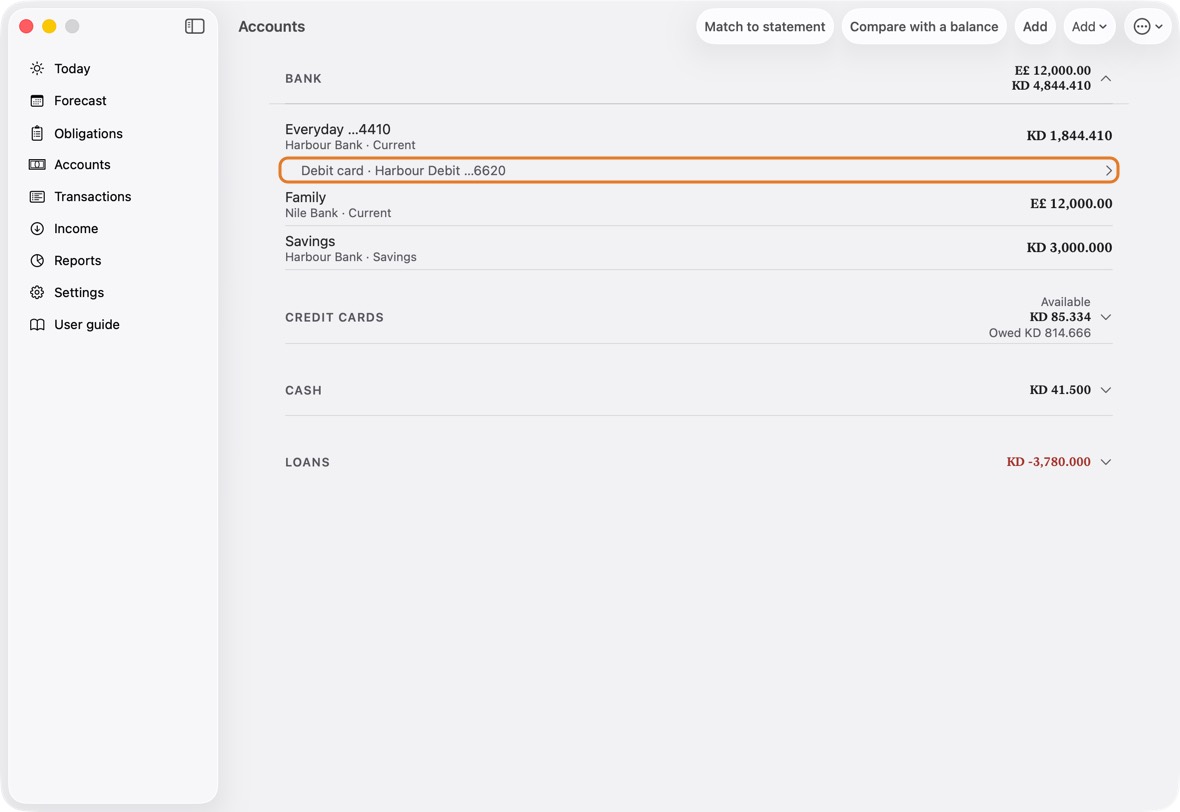Screen dimensions: 1180x812
Task: Click the Owed KD 814.666 text
Action: tap(1039, 333)
